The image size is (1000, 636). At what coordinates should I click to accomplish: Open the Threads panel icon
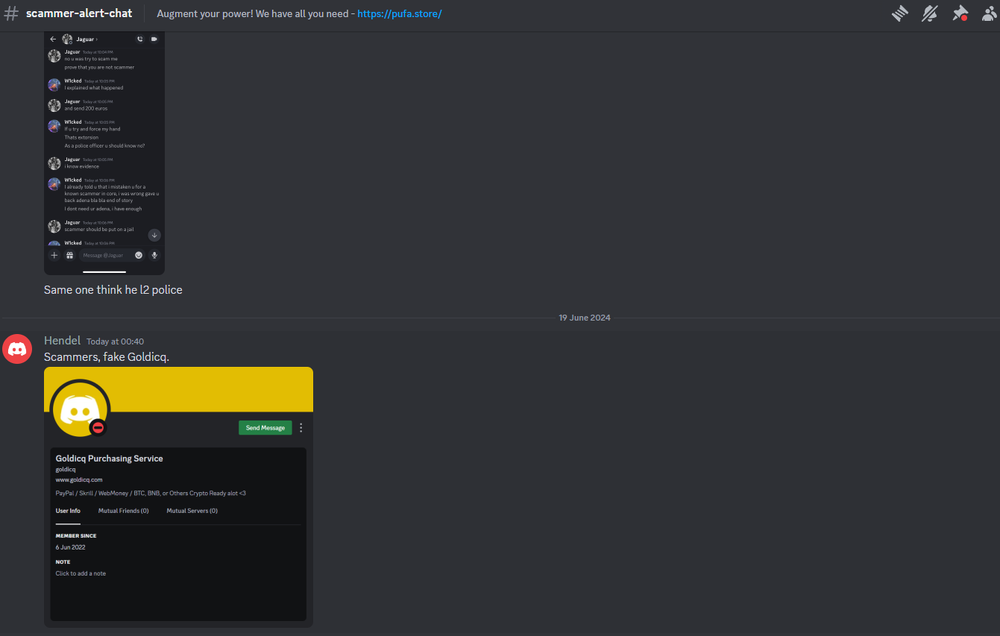point(900,13)
